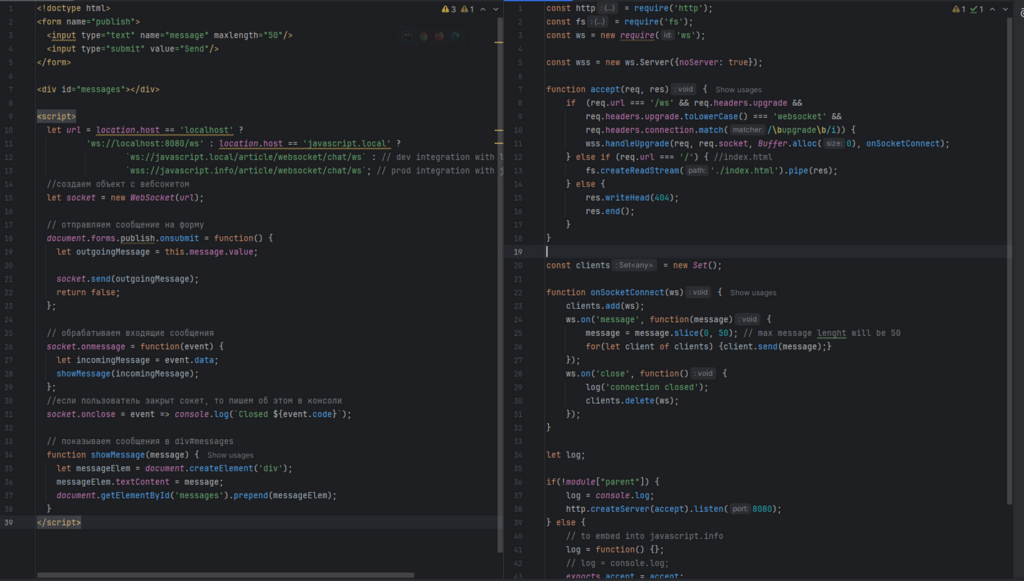Click the 'path:' parameter hint before './index.html'
The image size is (1024, 581).
[x=696, y=170]
